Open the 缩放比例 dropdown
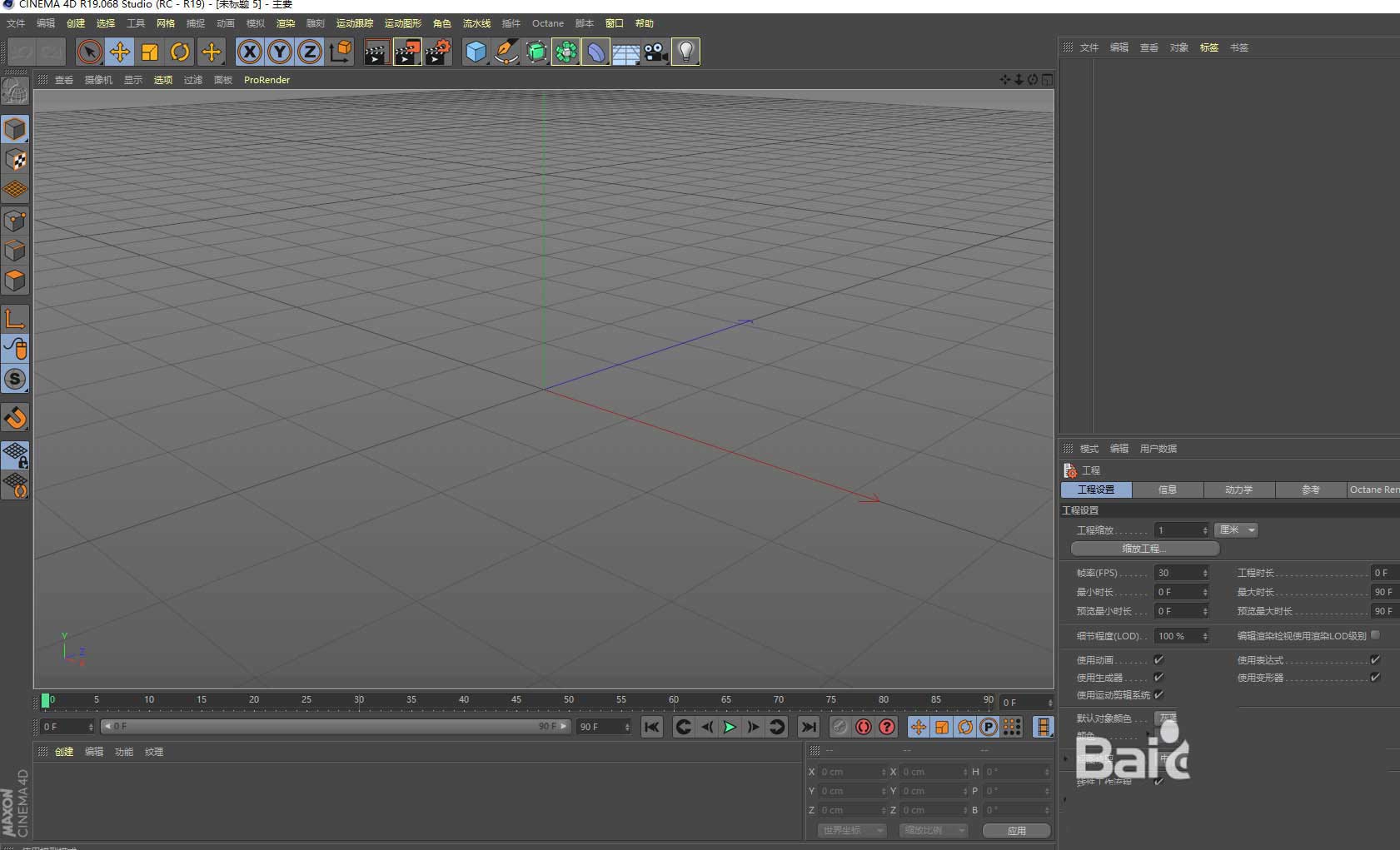The image size is (1400, 850). (933, 830)
